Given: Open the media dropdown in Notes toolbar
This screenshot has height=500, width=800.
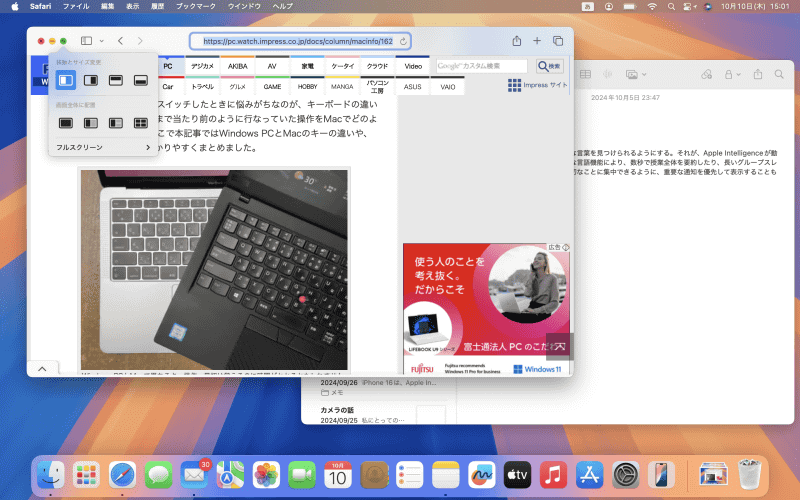Looking at the screenshot, I should [636, 74].
